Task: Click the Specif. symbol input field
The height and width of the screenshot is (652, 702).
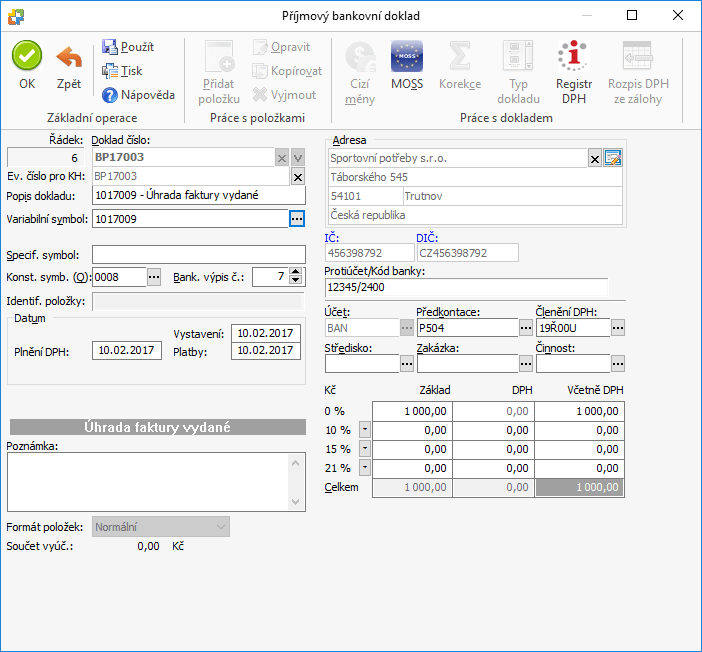Action: [198, 254]
